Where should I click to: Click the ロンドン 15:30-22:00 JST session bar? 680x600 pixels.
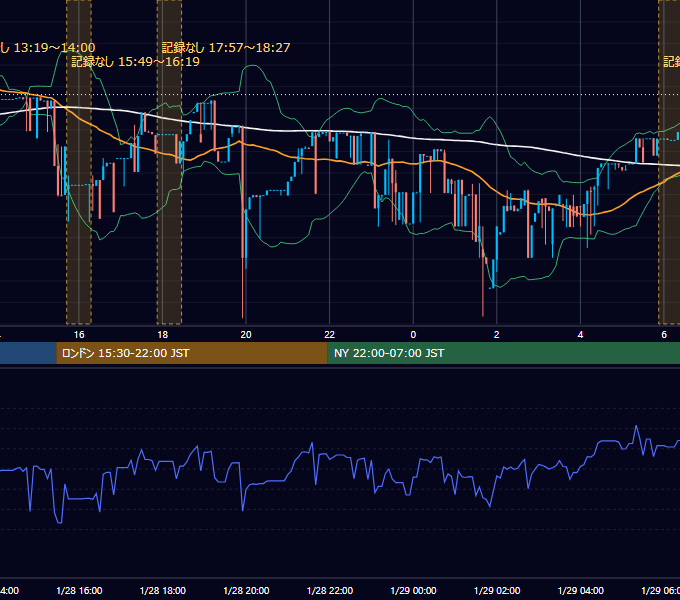192,353
